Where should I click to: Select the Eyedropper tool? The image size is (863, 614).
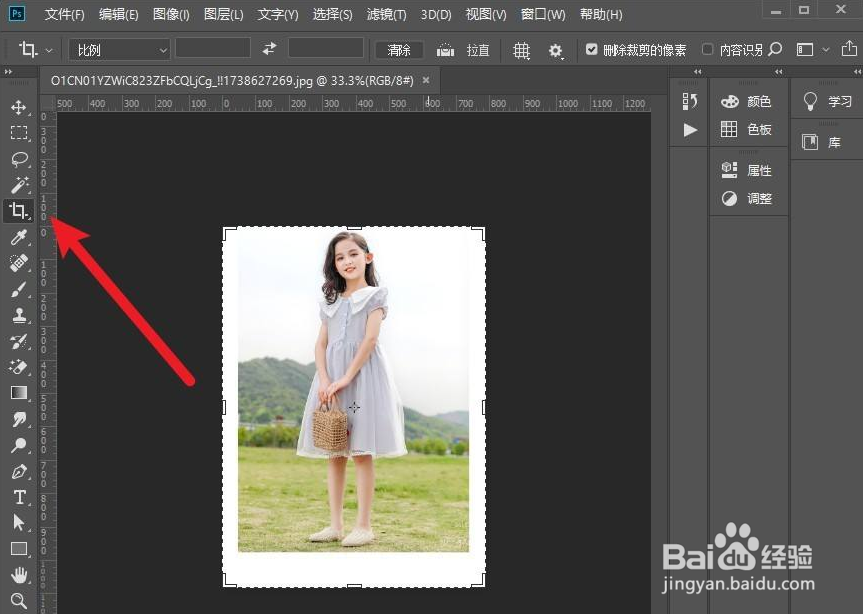[19, 237]
